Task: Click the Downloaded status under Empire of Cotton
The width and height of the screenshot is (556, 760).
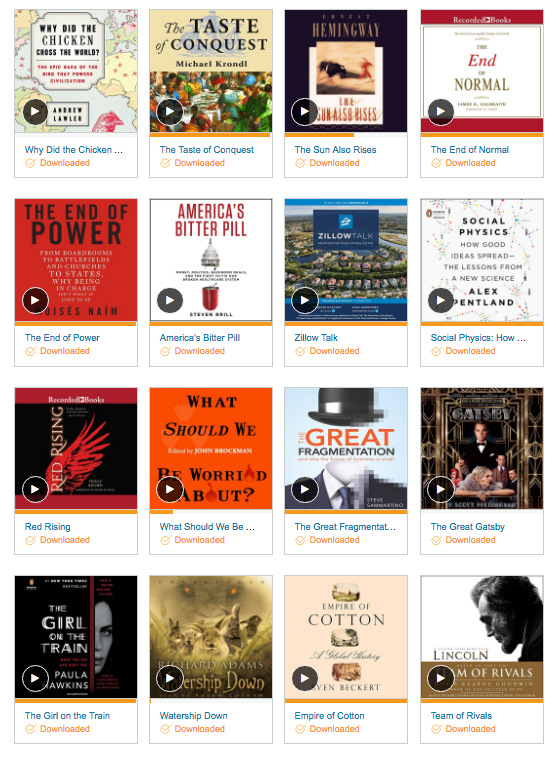Action: [x=327, y=729]
